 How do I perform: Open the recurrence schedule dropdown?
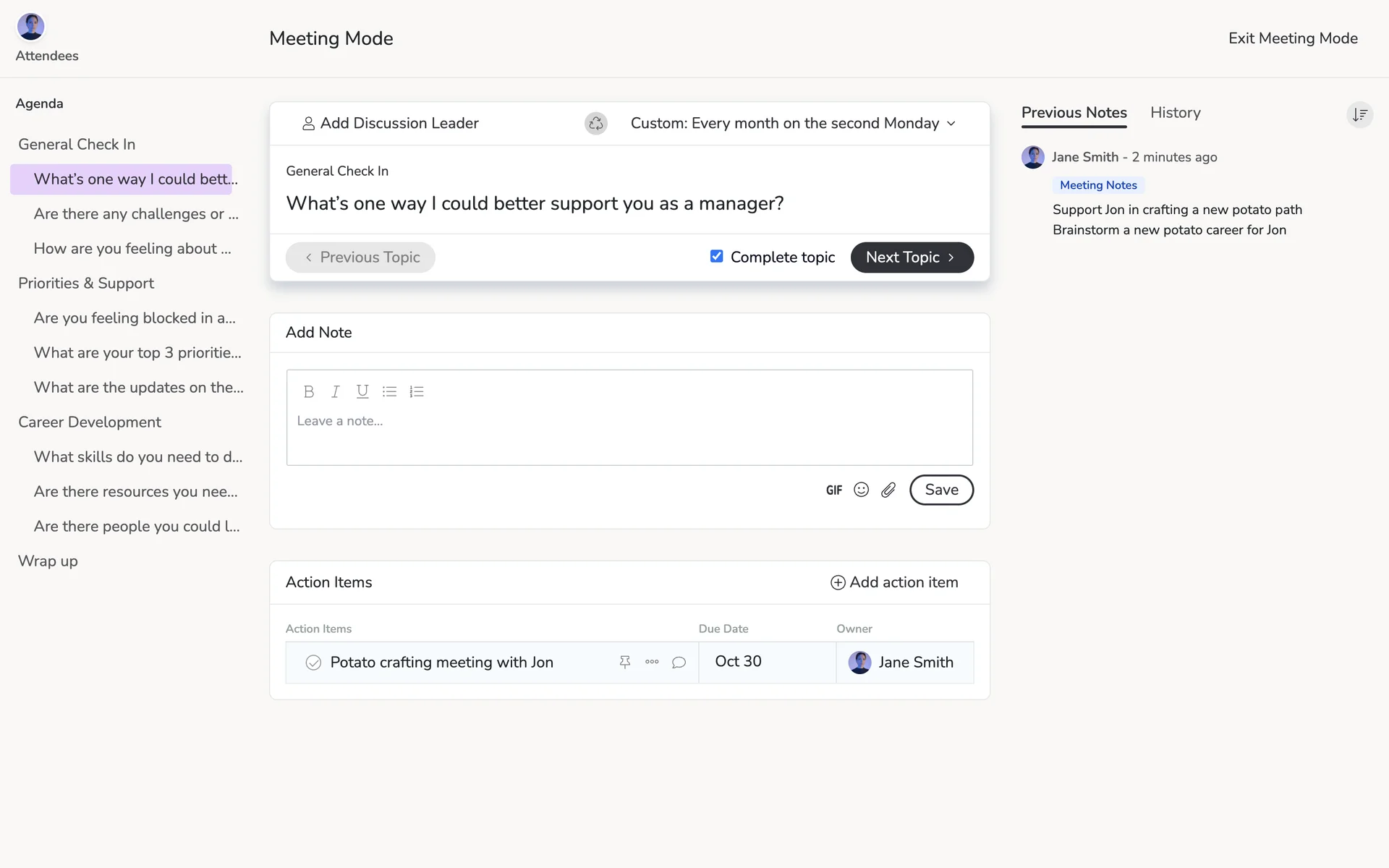[x=793, y=123]
